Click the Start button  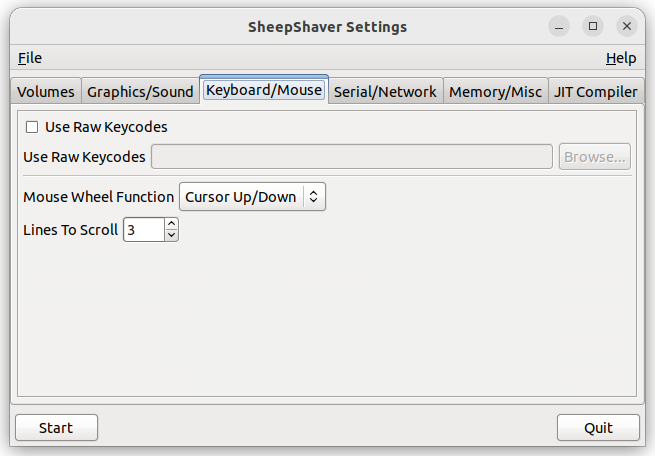(56, 428)
